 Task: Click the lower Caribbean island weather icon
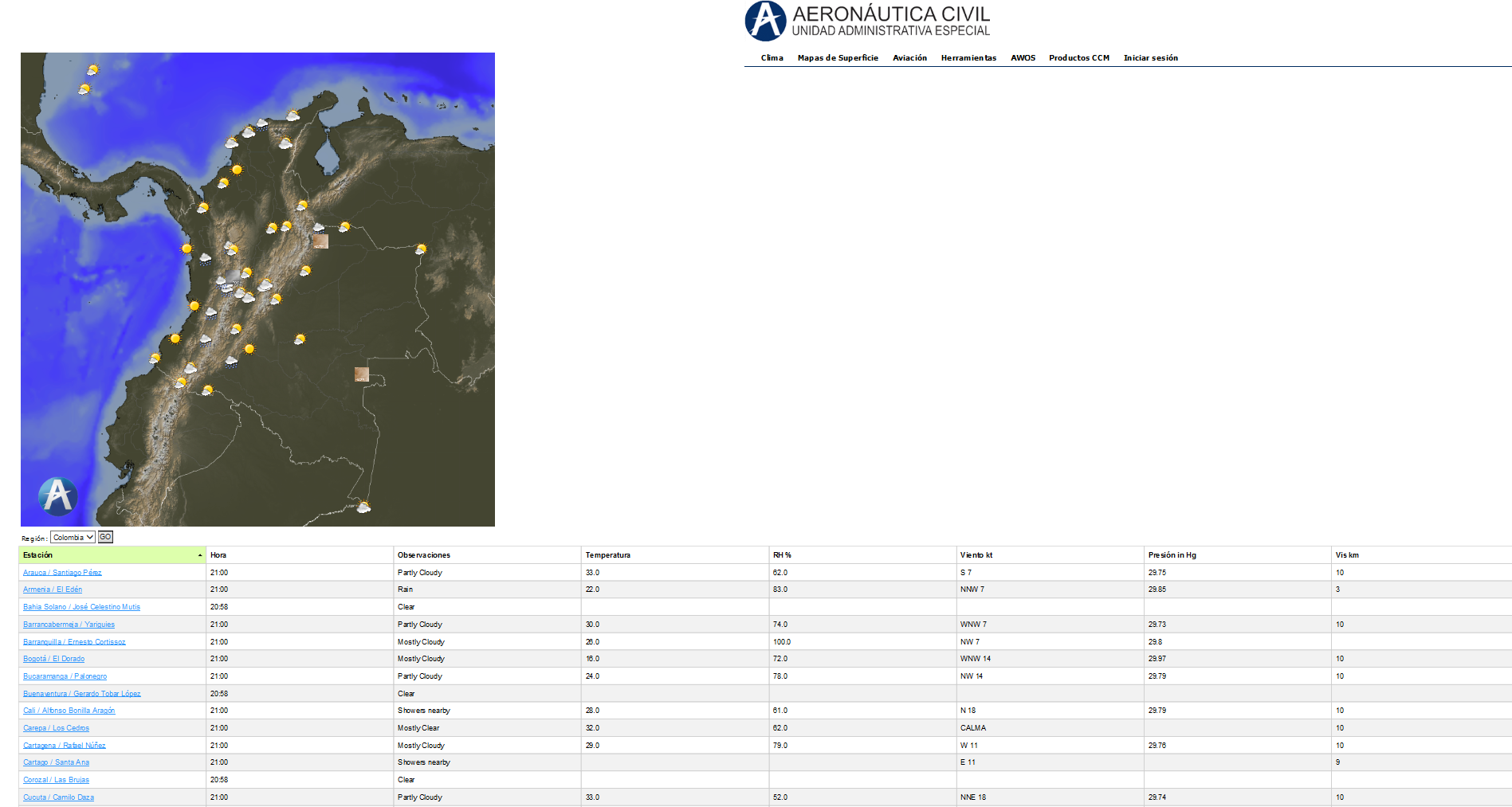pyautogui.click(x=84, y=89)
